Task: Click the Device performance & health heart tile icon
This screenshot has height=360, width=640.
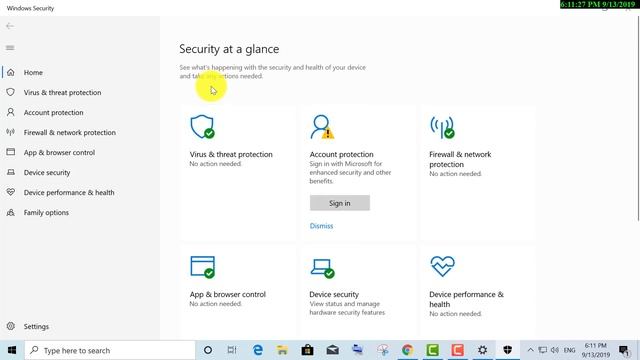Action: tap(442, 266)
